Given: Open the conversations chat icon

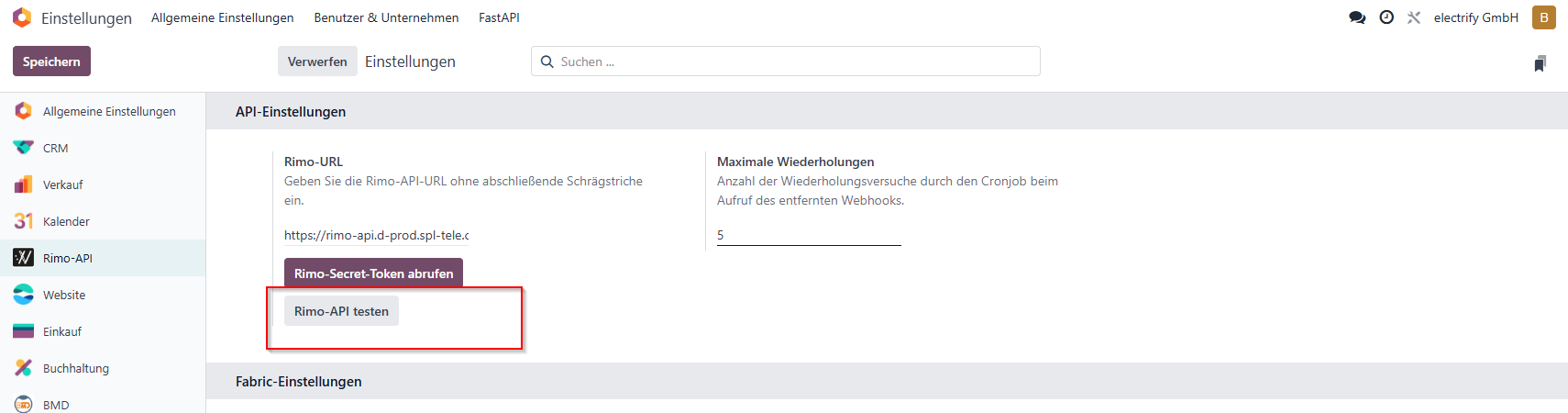Looking at the screenshot, I should click(1357, 17).
